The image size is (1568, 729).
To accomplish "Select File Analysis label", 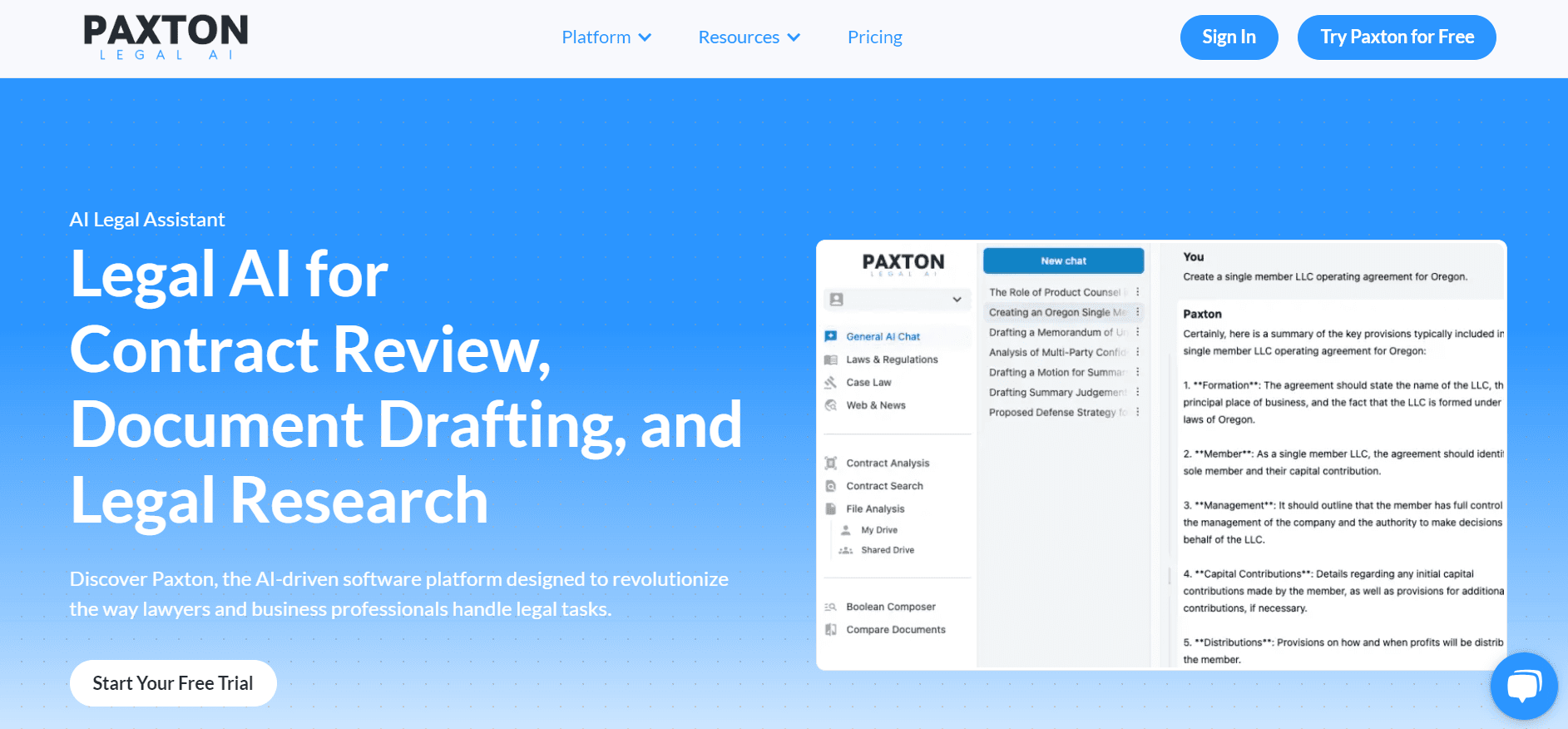I will coord(875,508).
